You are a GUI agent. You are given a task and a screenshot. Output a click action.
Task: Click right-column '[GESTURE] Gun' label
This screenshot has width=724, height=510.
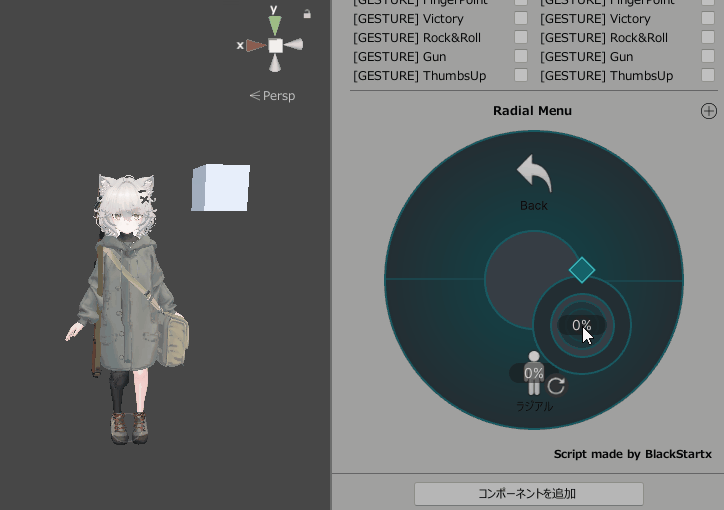[x=586, y=57]
